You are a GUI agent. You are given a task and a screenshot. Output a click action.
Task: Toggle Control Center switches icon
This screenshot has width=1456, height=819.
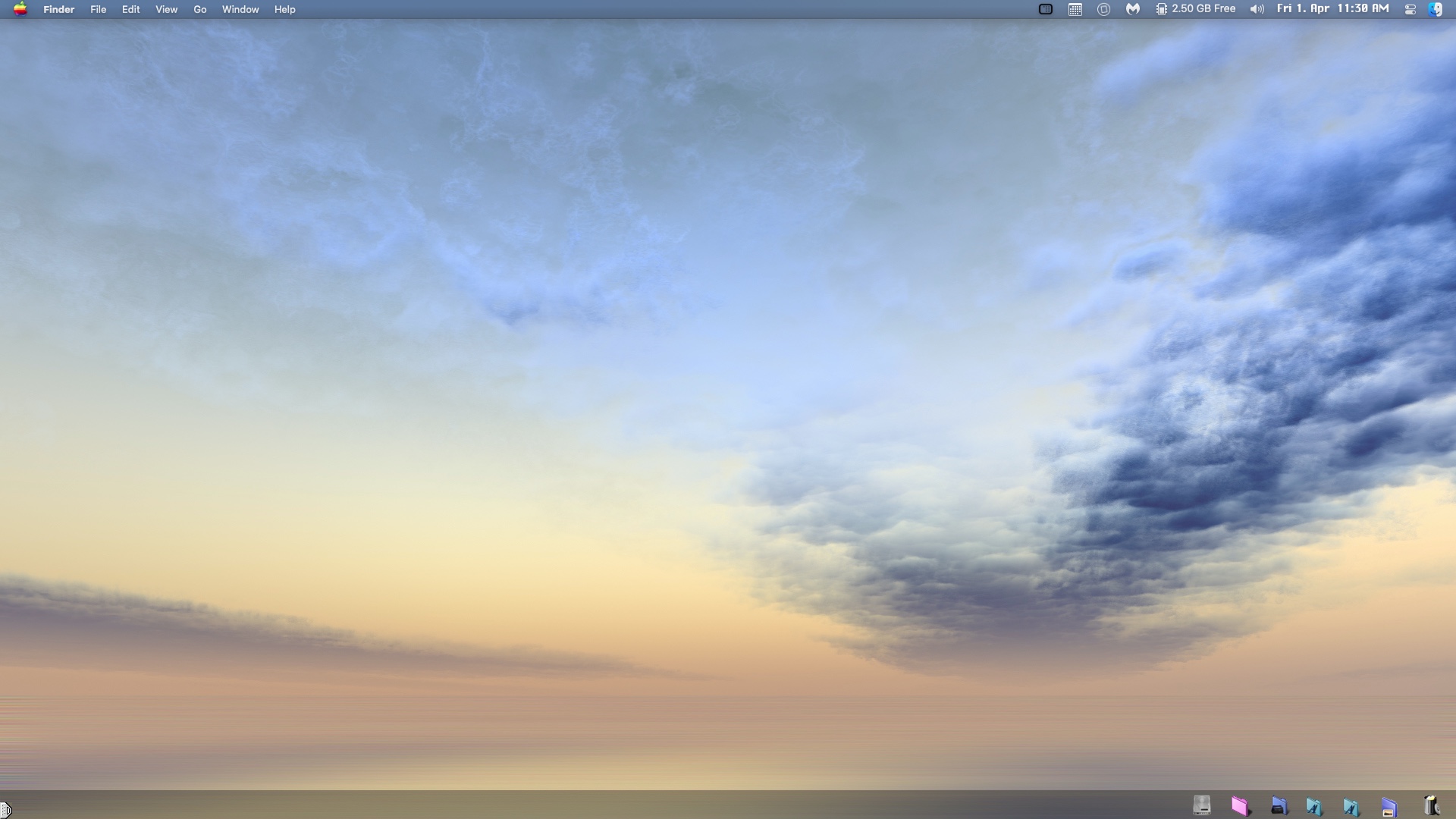1410,9
